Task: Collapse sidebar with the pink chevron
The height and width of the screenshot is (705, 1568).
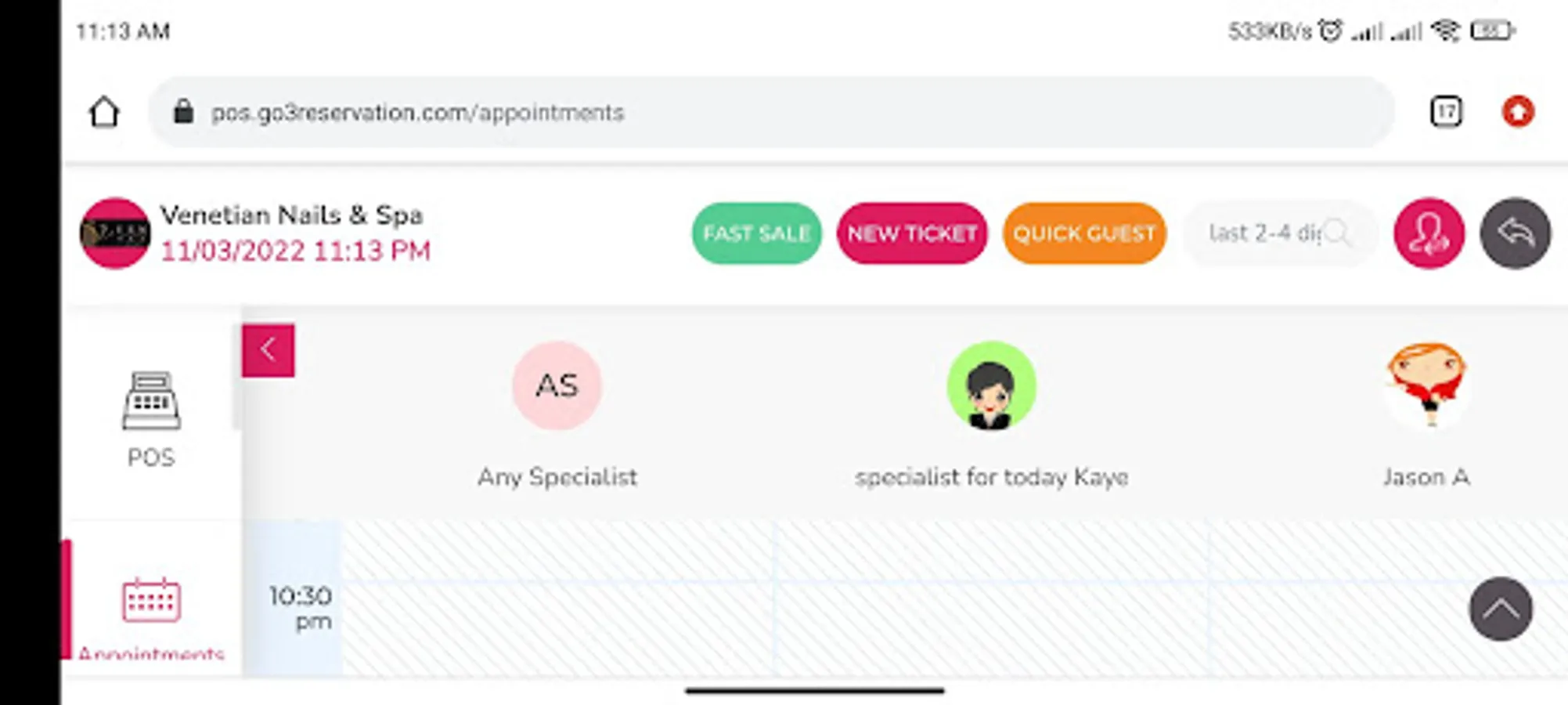Action: click(x=268, y=350)
